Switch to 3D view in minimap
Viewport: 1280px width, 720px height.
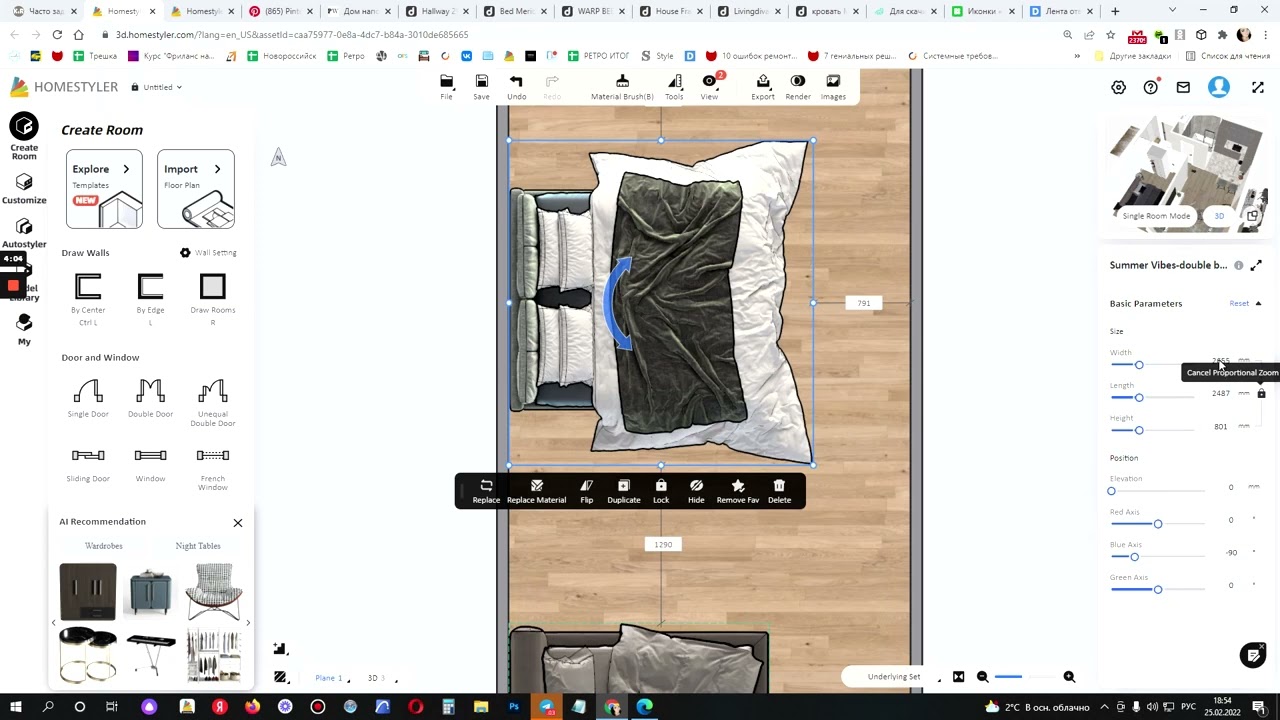1219,216
